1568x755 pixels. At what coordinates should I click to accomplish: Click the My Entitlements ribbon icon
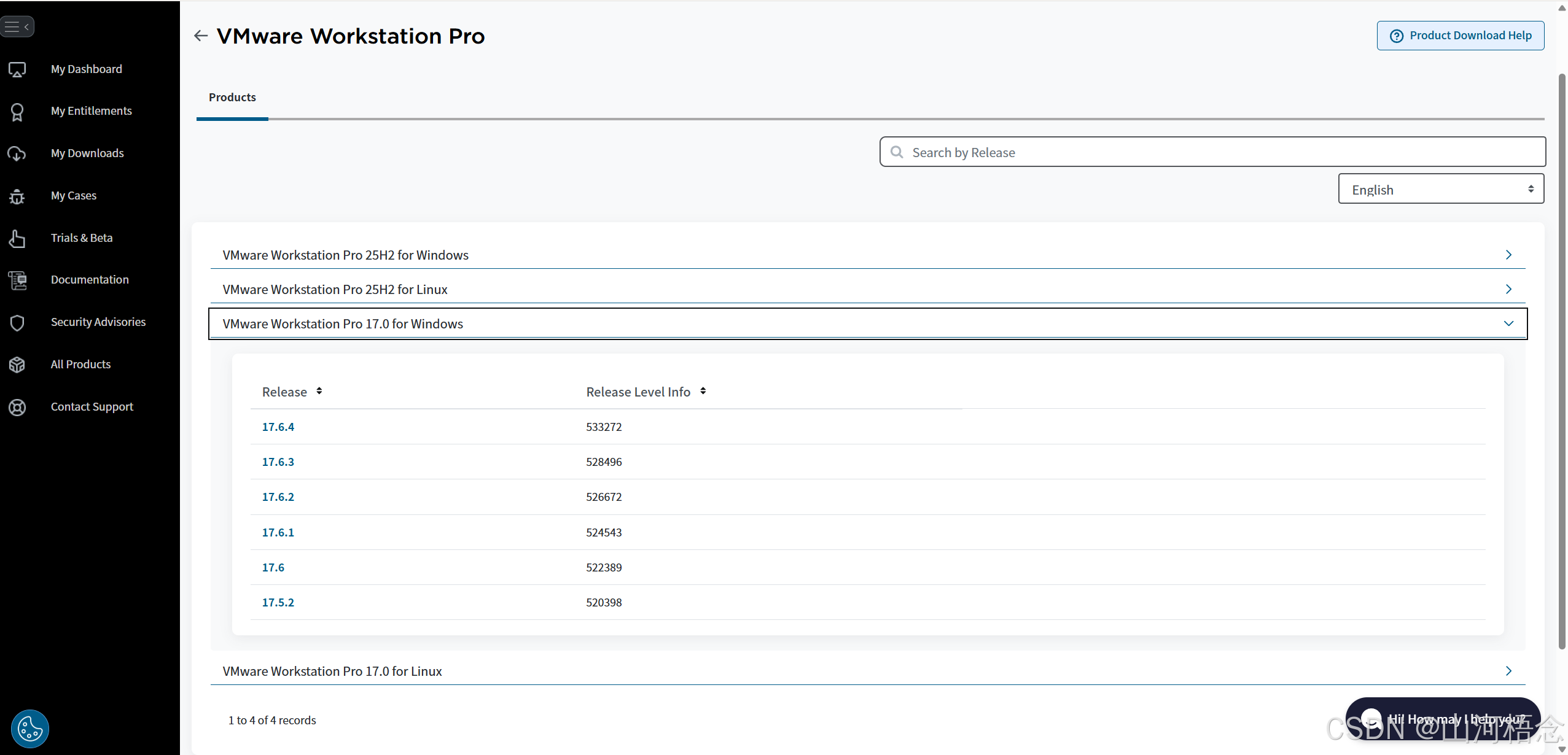tap(17, 112)
